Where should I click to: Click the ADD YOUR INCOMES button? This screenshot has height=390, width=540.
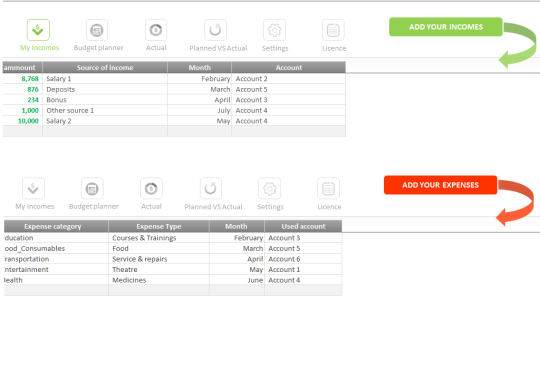(446, 27)
